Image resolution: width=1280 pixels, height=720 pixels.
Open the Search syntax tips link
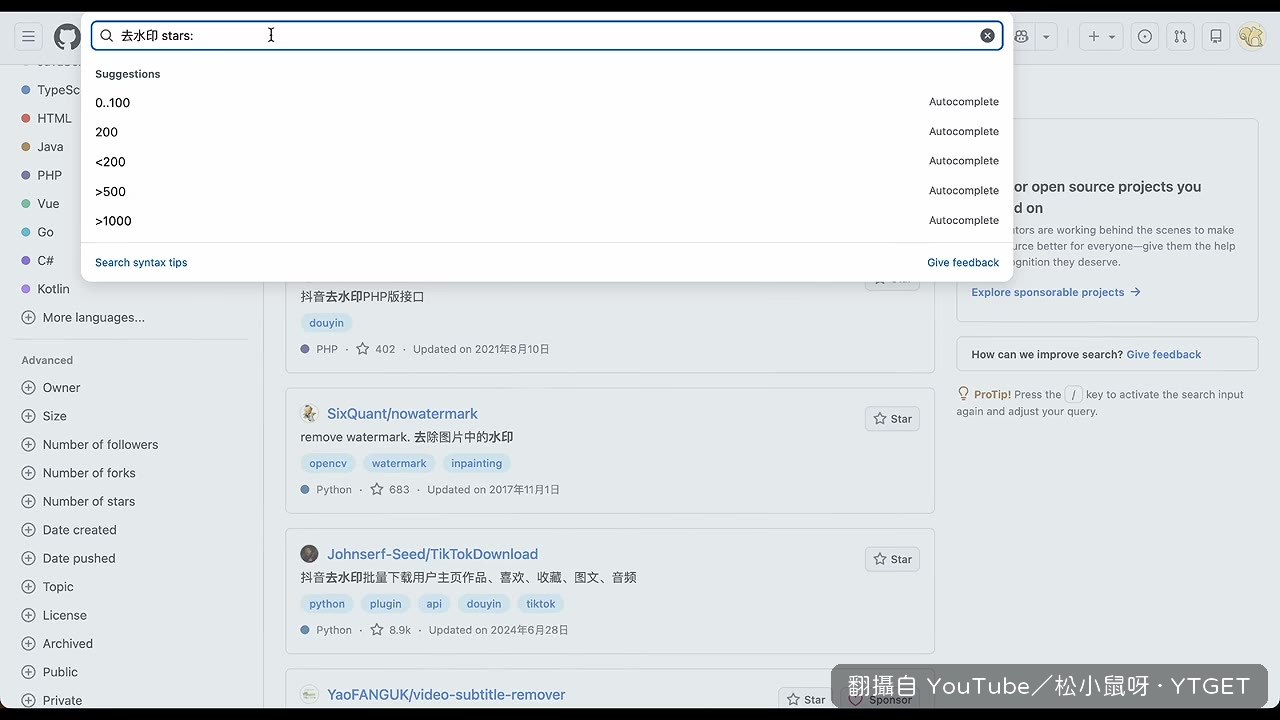click(x=141, y=262)
